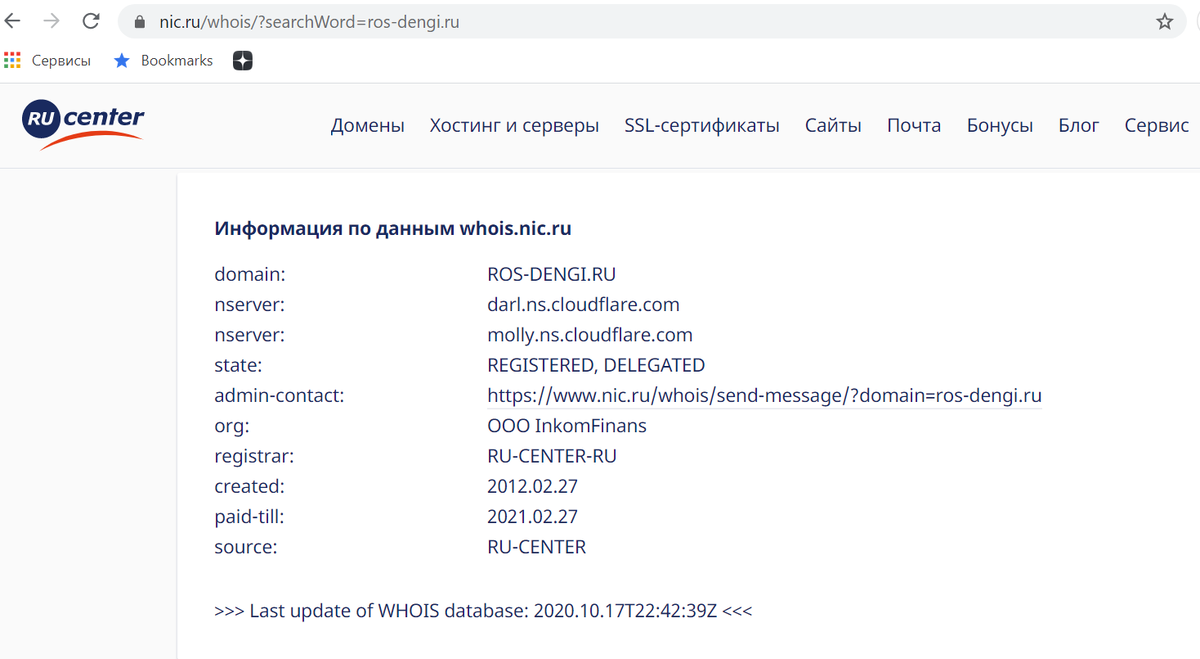Open the Домены menu

(368, 125)
